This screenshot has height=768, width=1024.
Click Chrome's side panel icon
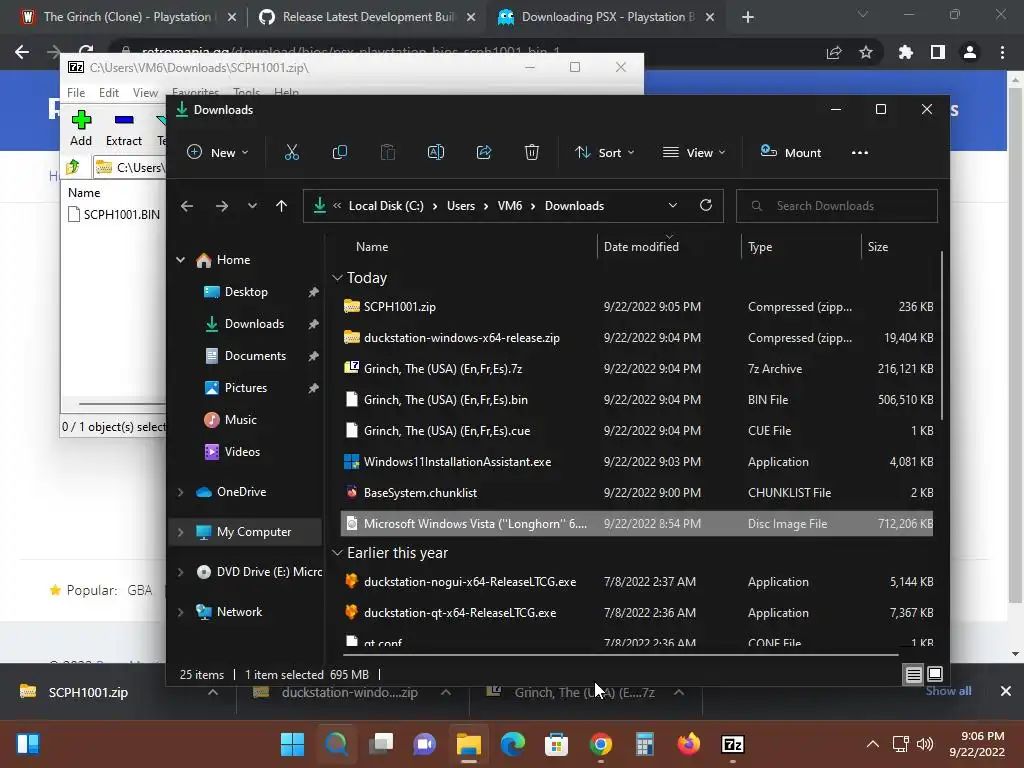[x=938, y=52]
